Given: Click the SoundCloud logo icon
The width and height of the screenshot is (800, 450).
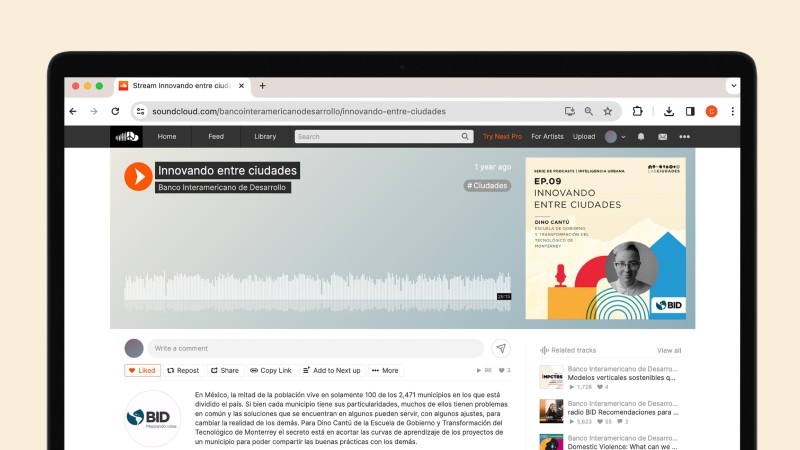Looking at the screenshot, I should 126,136.
